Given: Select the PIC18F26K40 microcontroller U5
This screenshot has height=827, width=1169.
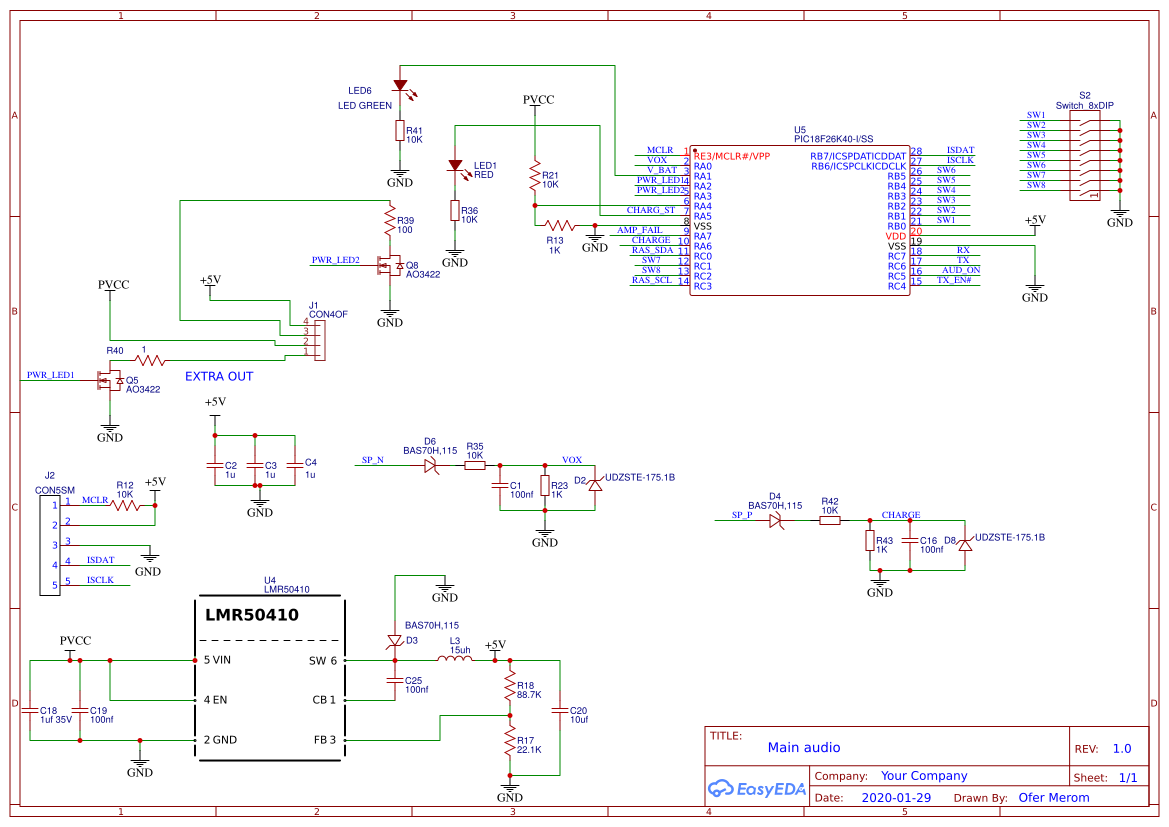Looking at the screenshot, I should pyautogui.click(x=800, y=220).
